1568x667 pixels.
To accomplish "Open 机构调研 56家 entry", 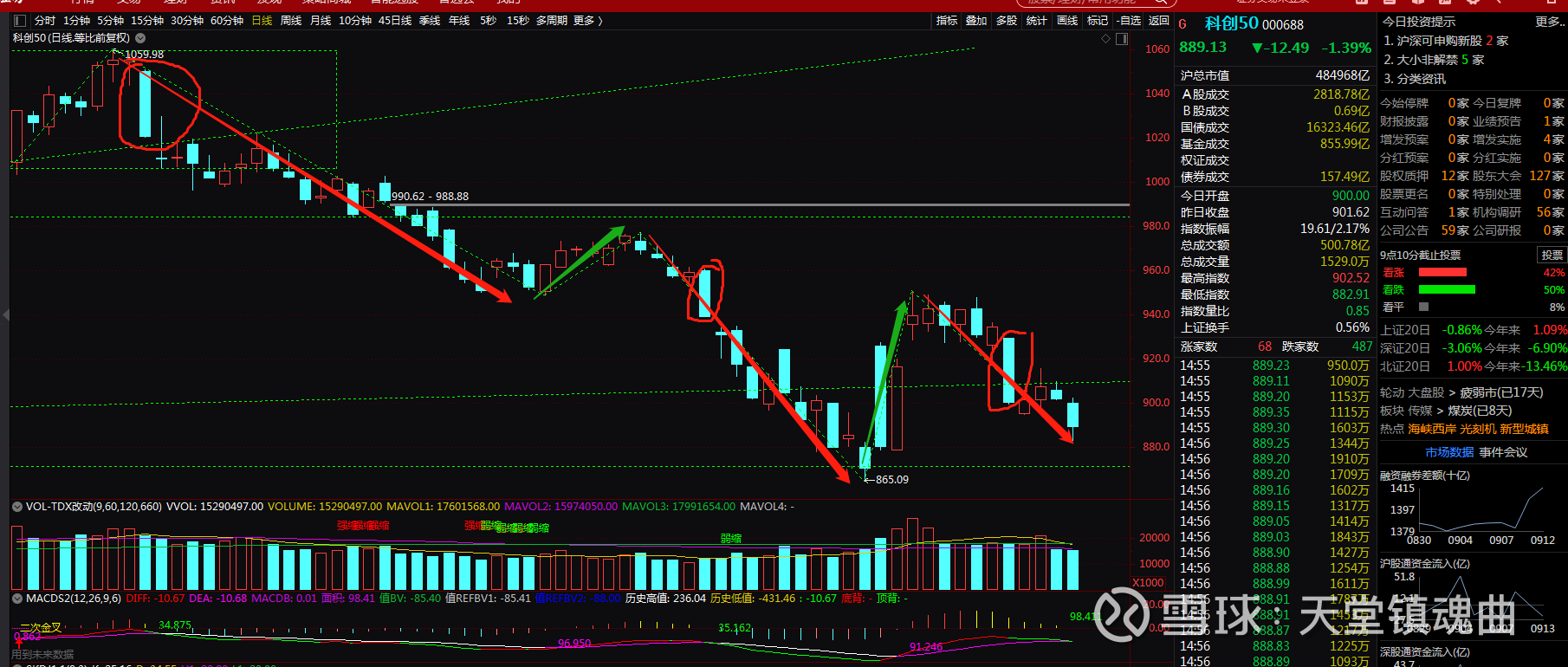I will [1519, 212].
